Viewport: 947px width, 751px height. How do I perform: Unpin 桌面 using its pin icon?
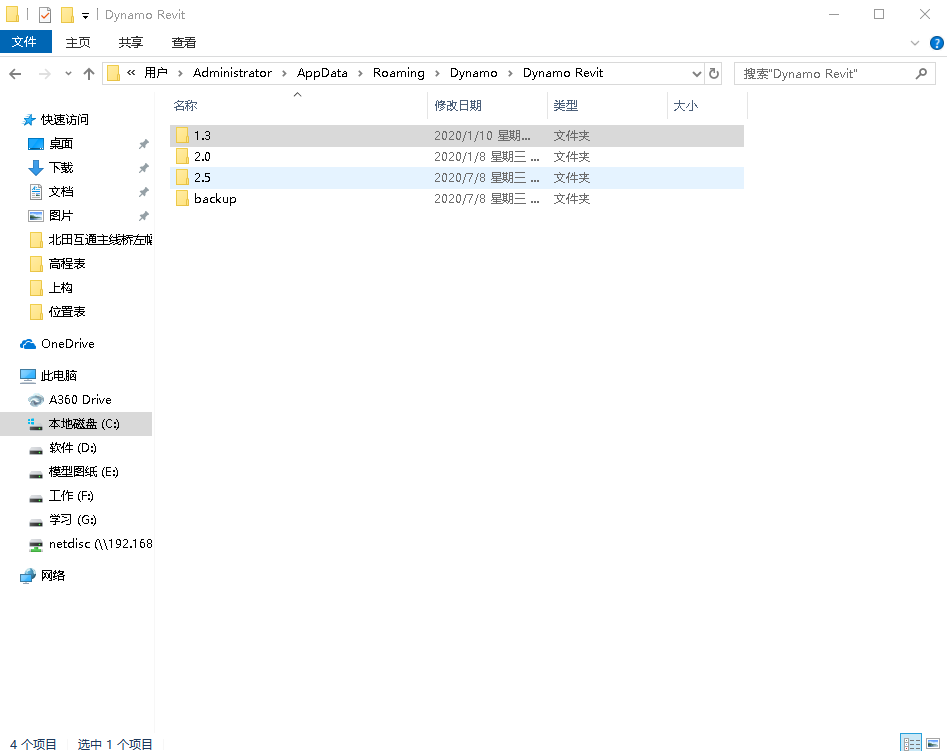point(143,144)
